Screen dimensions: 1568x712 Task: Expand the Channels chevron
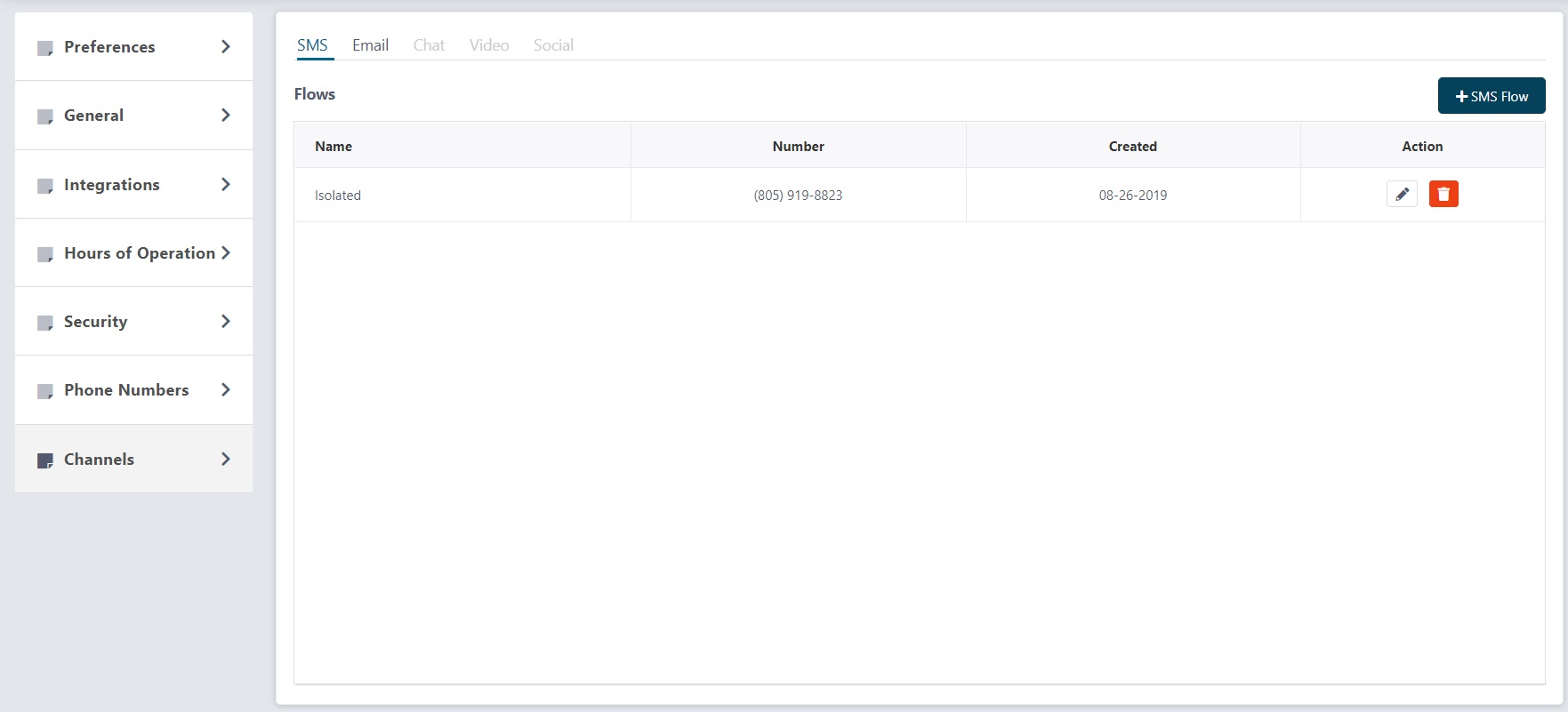226,459
